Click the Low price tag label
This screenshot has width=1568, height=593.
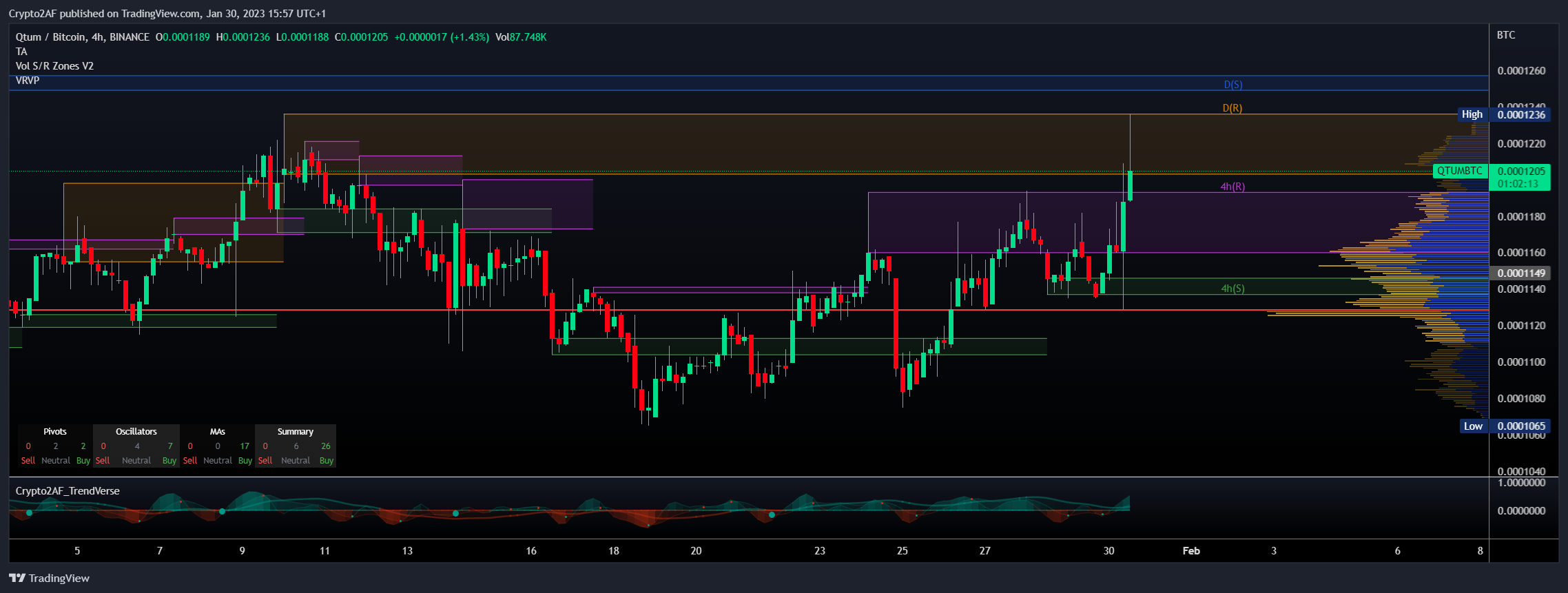(1473, 426)
